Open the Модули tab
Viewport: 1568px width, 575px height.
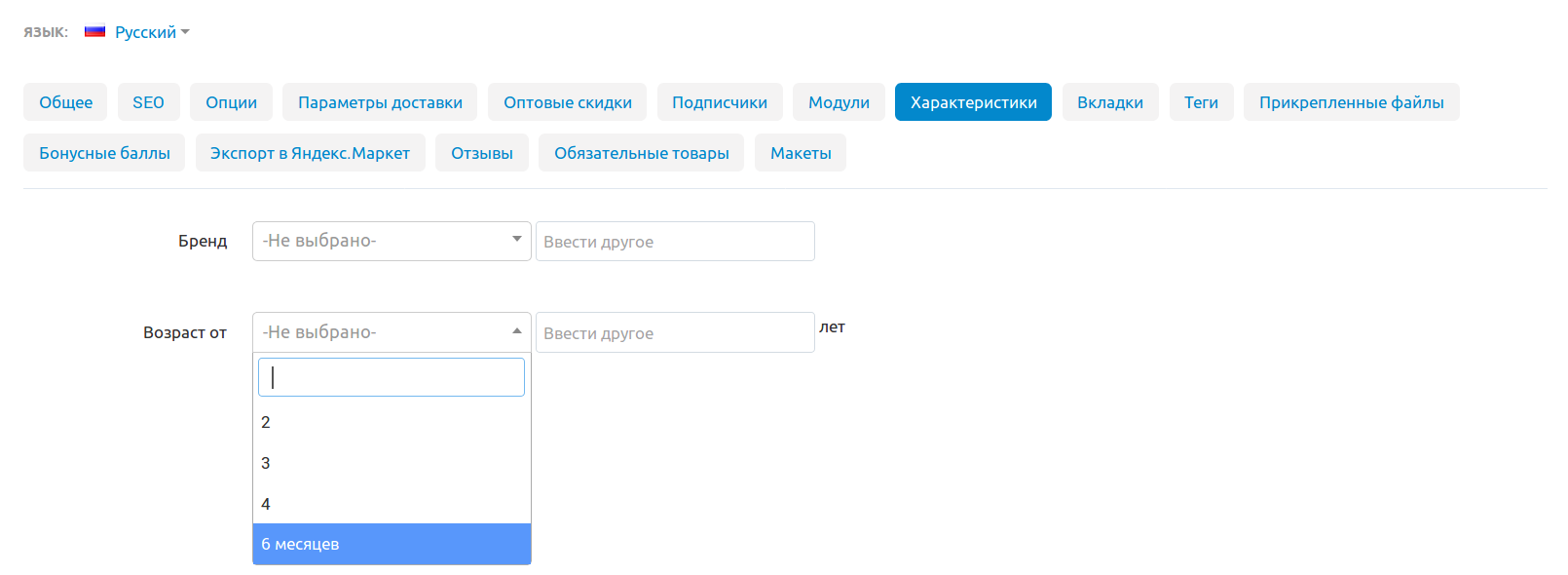pyautogui.click(x=839, y=102)
